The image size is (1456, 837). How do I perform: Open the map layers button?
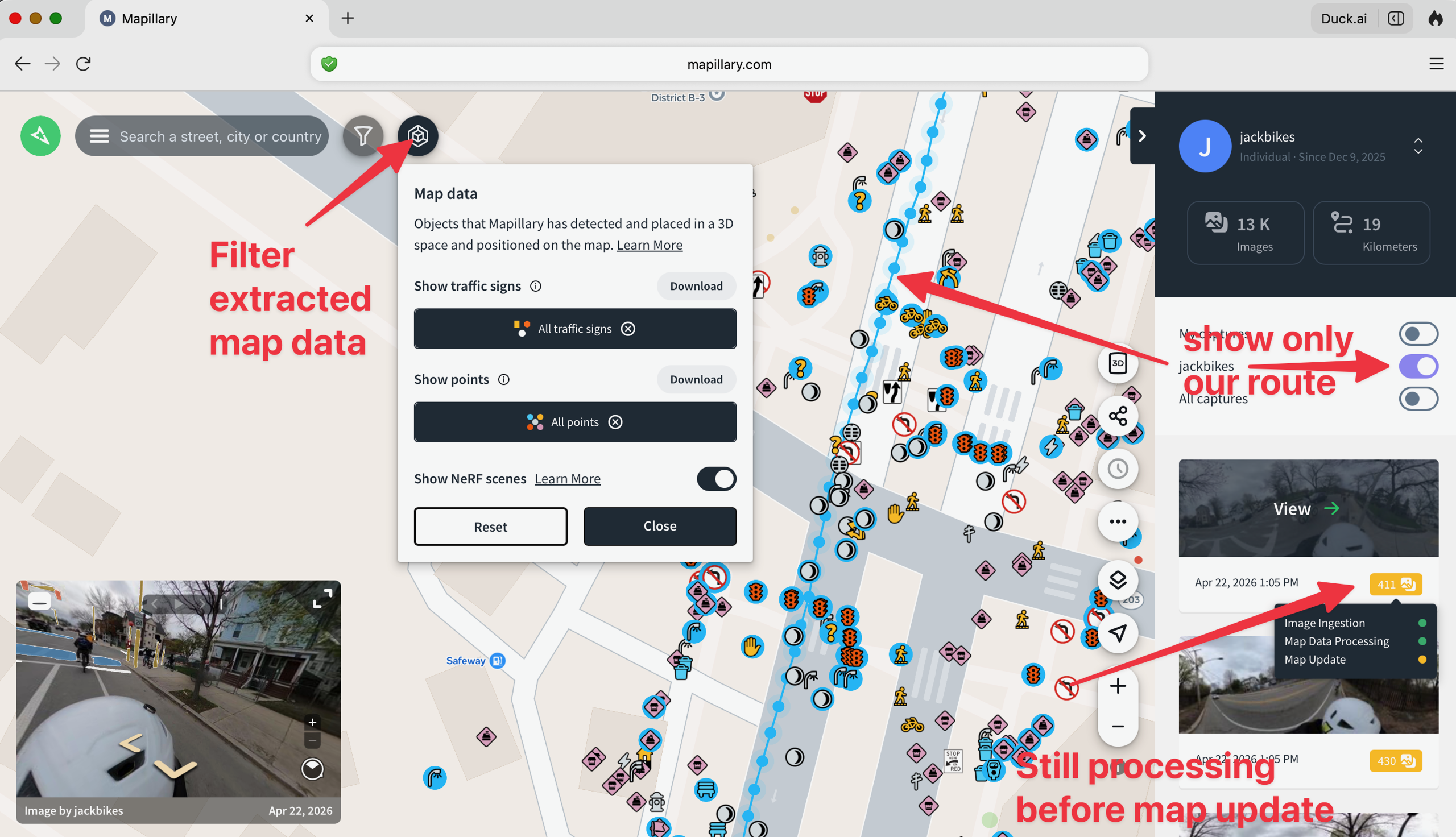click(x=1118, y=580)
